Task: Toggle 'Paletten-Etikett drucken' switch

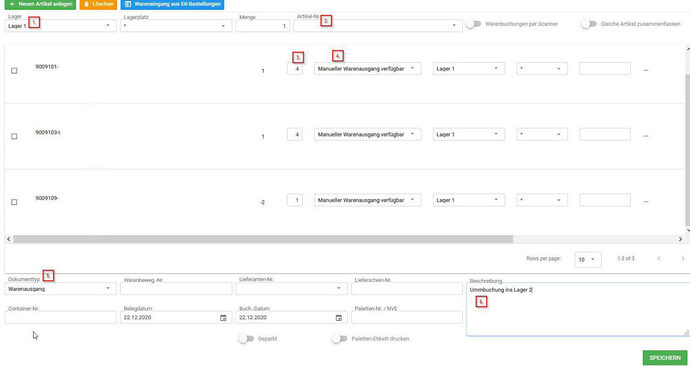Action: click(x=340, y=339)
